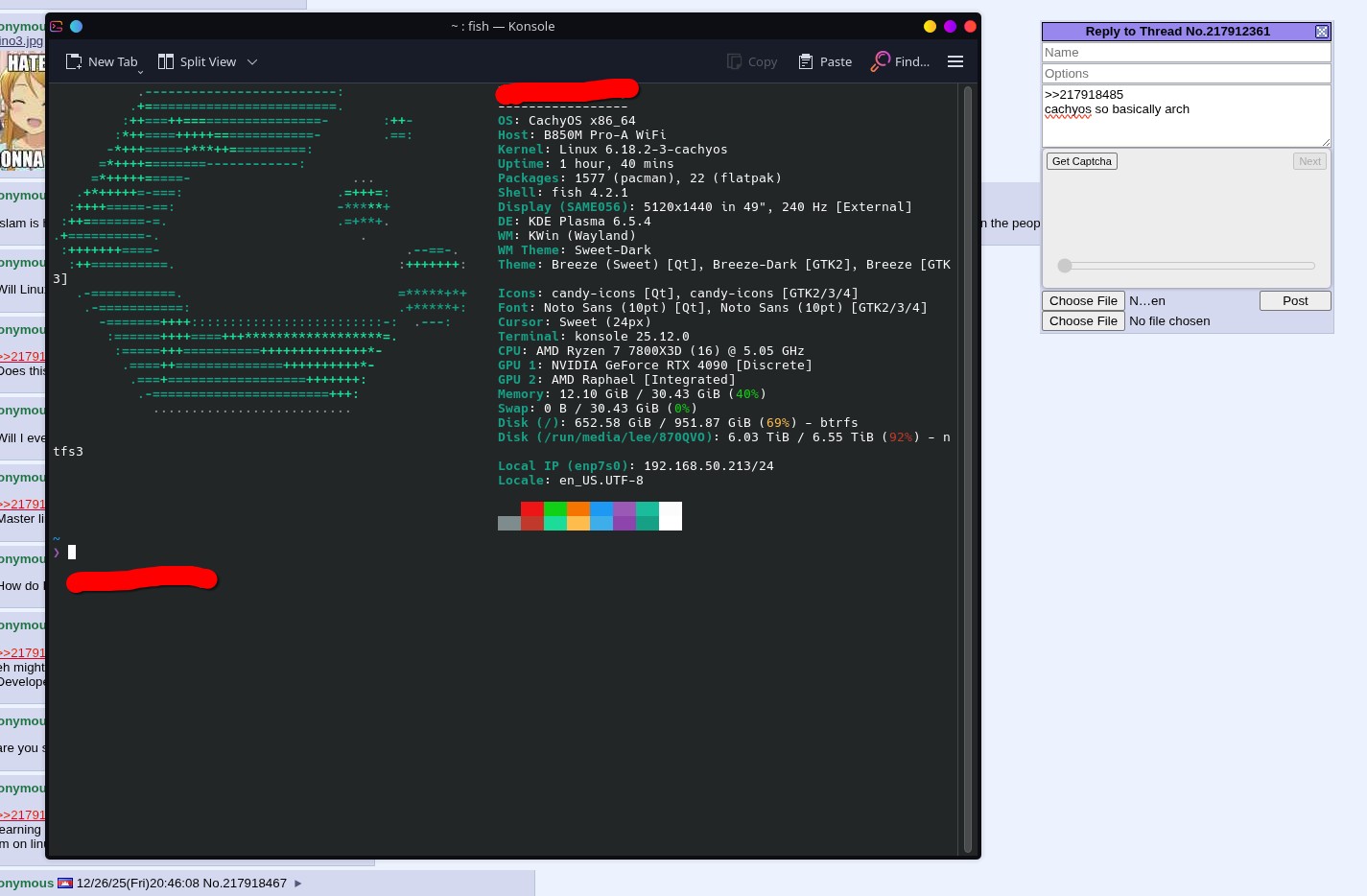Click the 'Packages: 1577 (pacman), 22 (flatpak)' line
1367x896 pixels.
[x=640, y=178]
